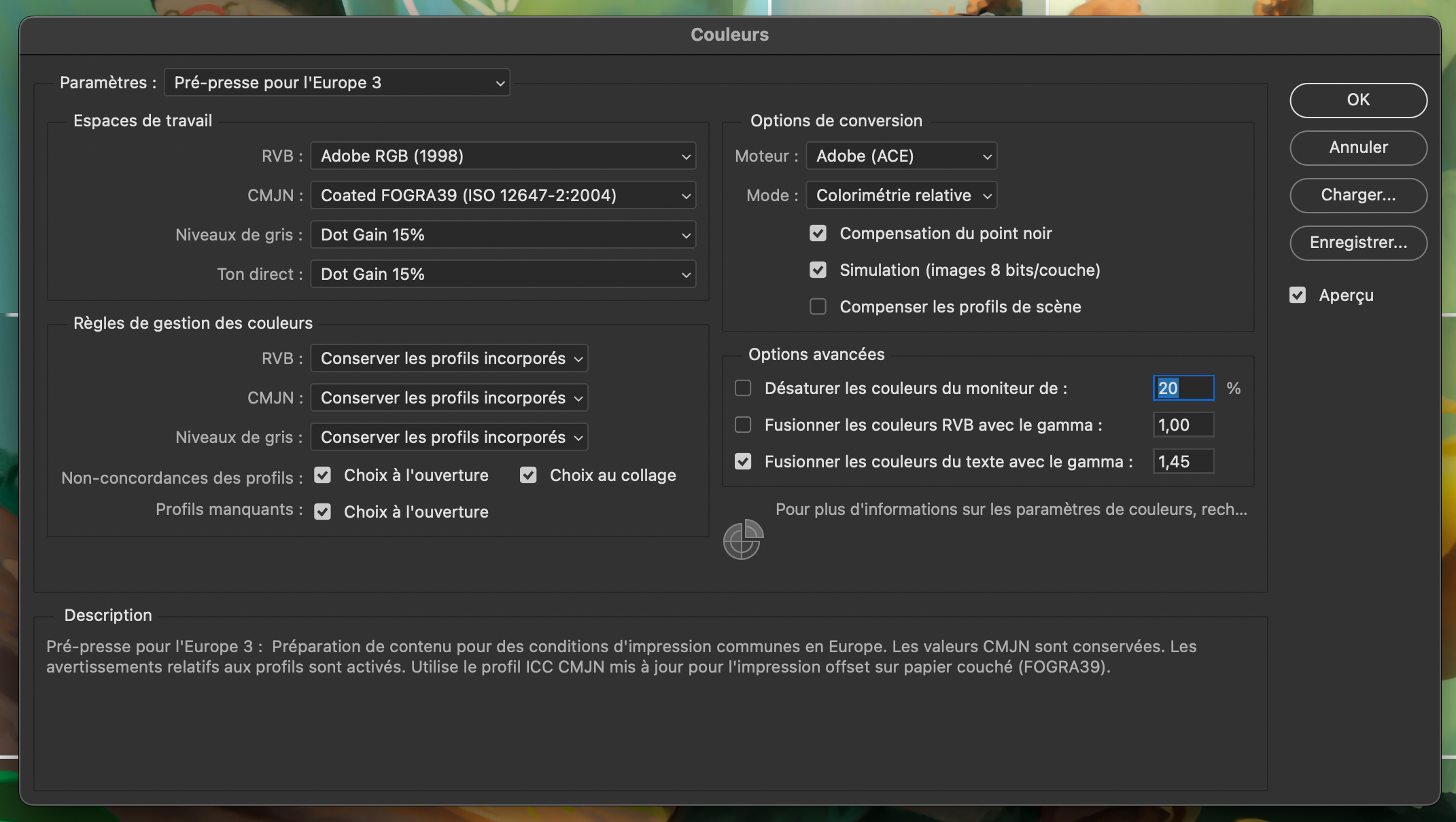
Task: Confirm settings with the OK button
Action: pyautogui.click(x=1358, y=100)
